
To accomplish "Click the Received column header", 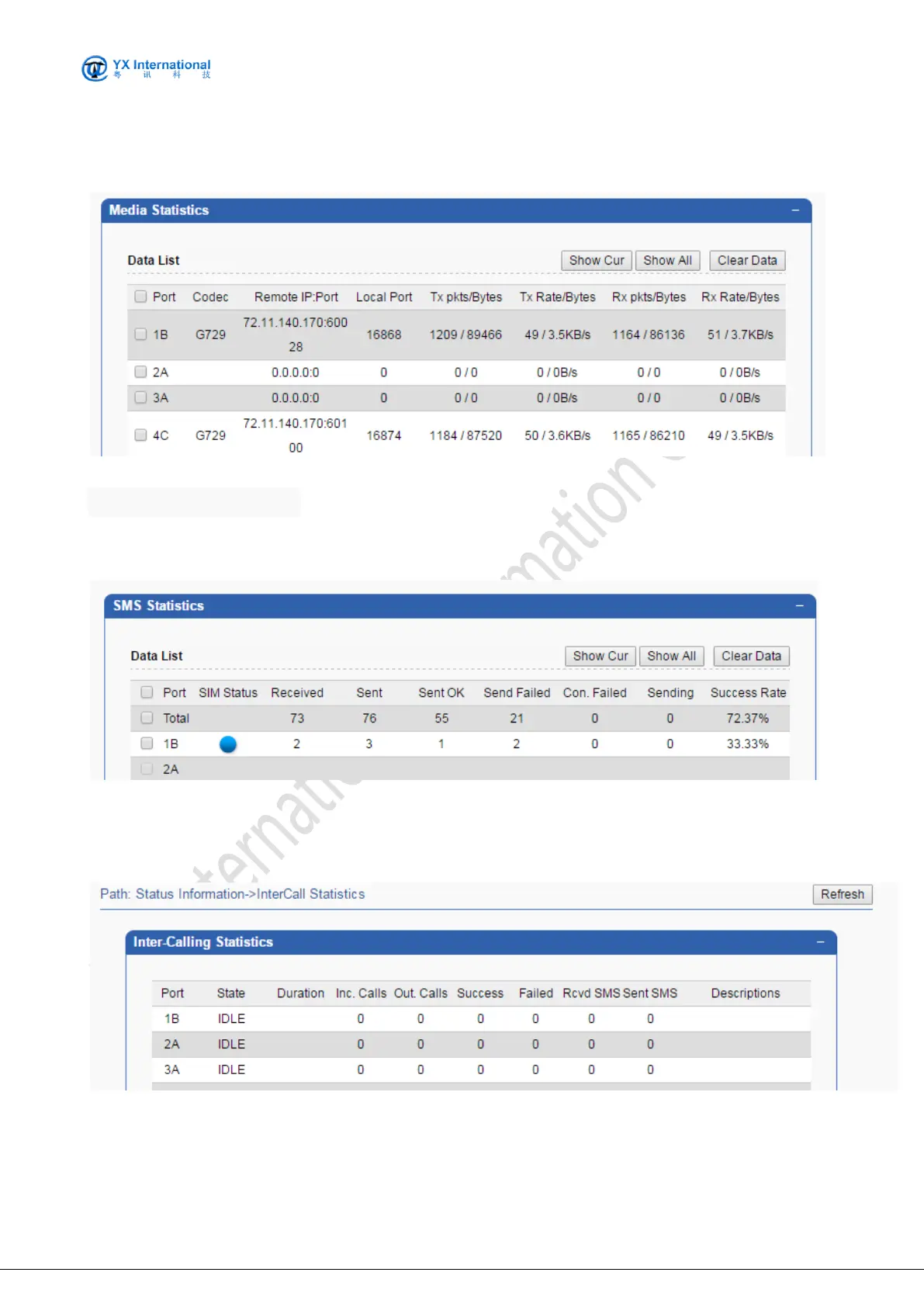I will click(x=297, y=693).
